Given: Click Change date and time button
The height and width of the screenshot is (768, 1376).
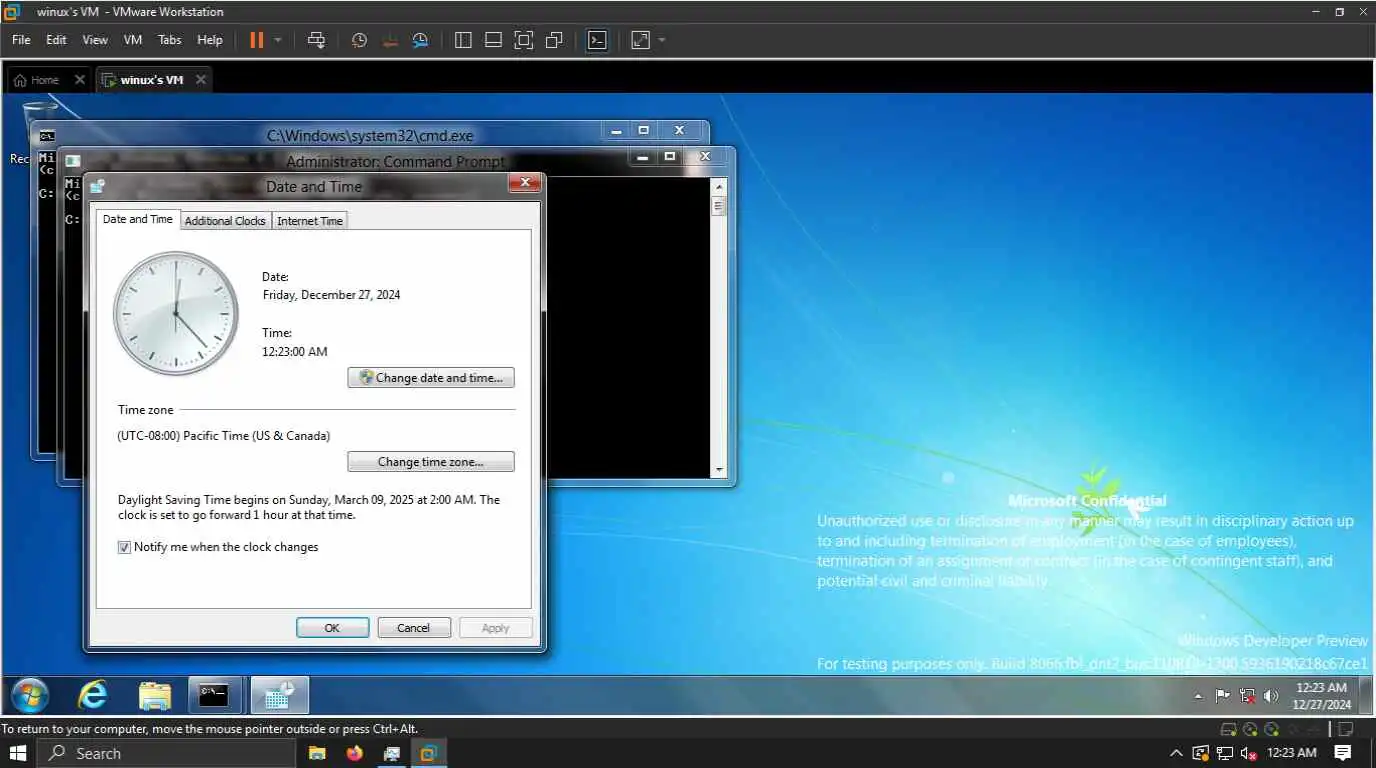Looking at the screenshot, I should coord(431,378).
